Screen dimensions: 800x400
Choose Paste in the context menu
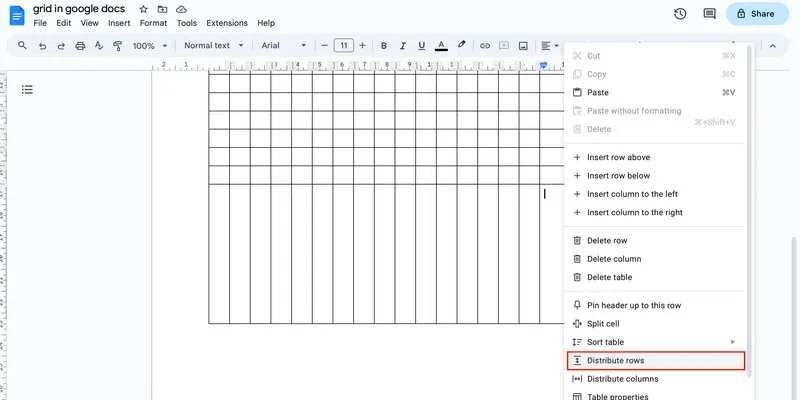[x=655, y=92]
